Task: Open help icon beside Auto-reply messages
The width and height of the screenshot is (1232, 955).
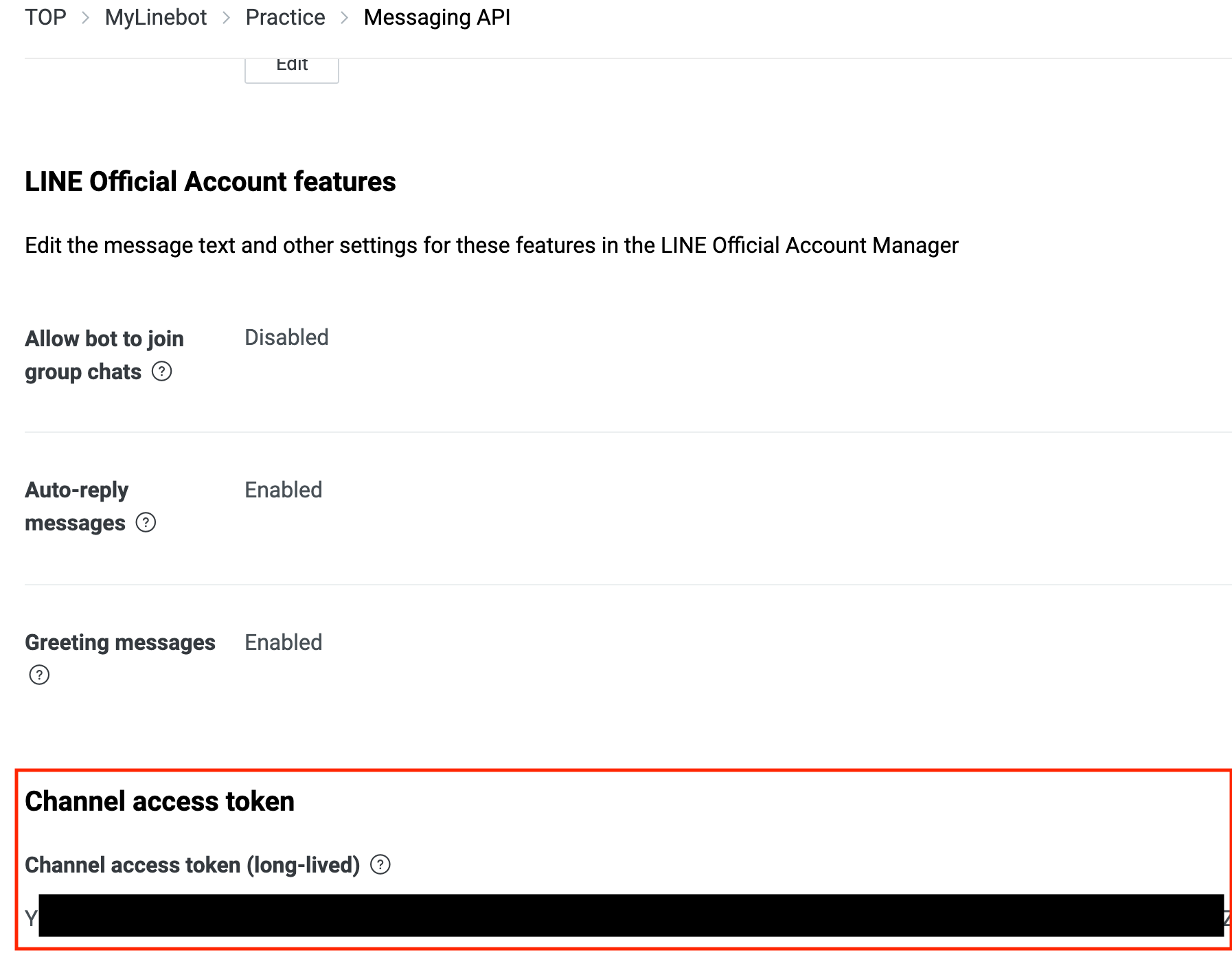Action: [146, 523]
